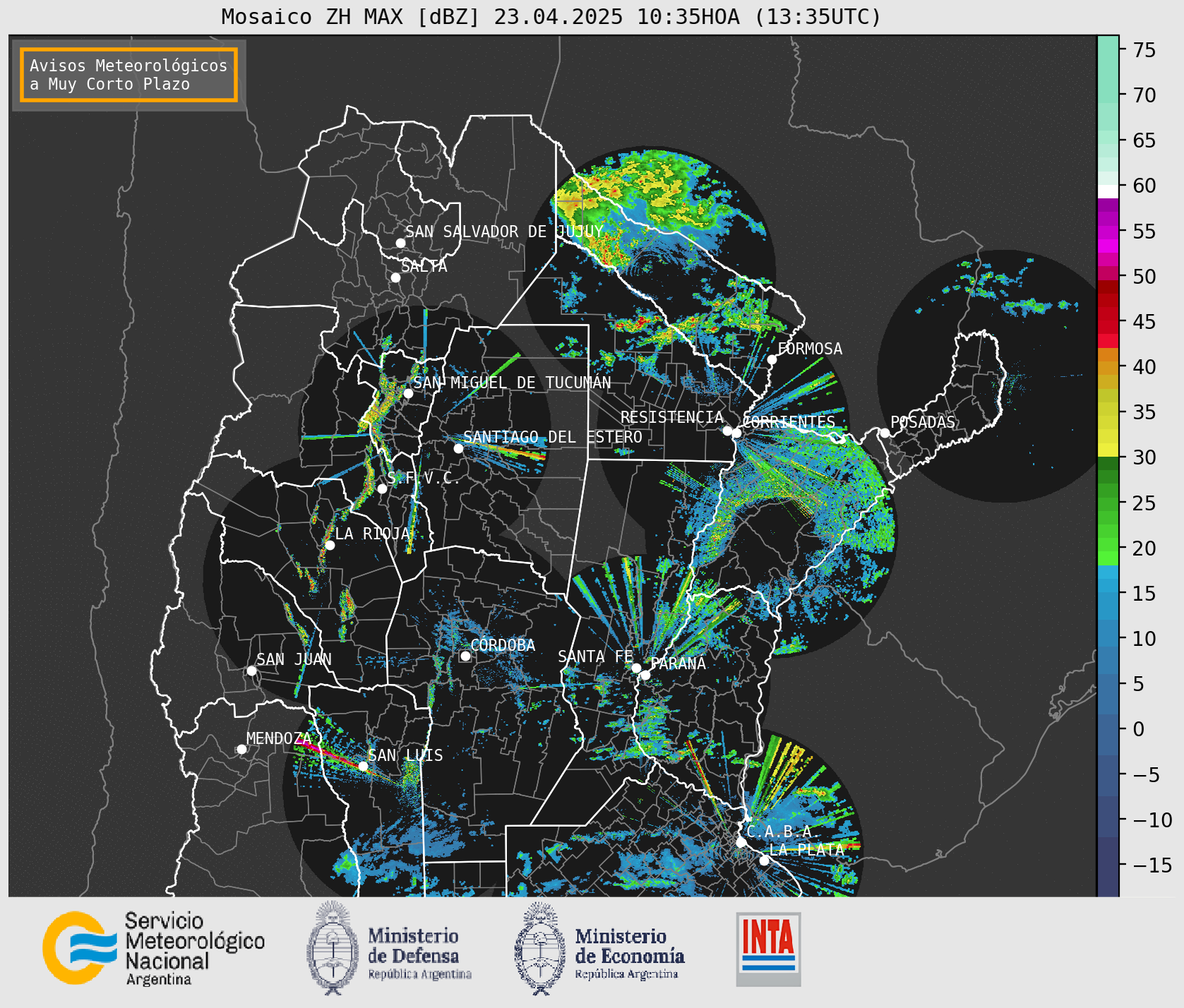
Task: Click the SAN LUIS label text
Action: click(x=405, y=755)
